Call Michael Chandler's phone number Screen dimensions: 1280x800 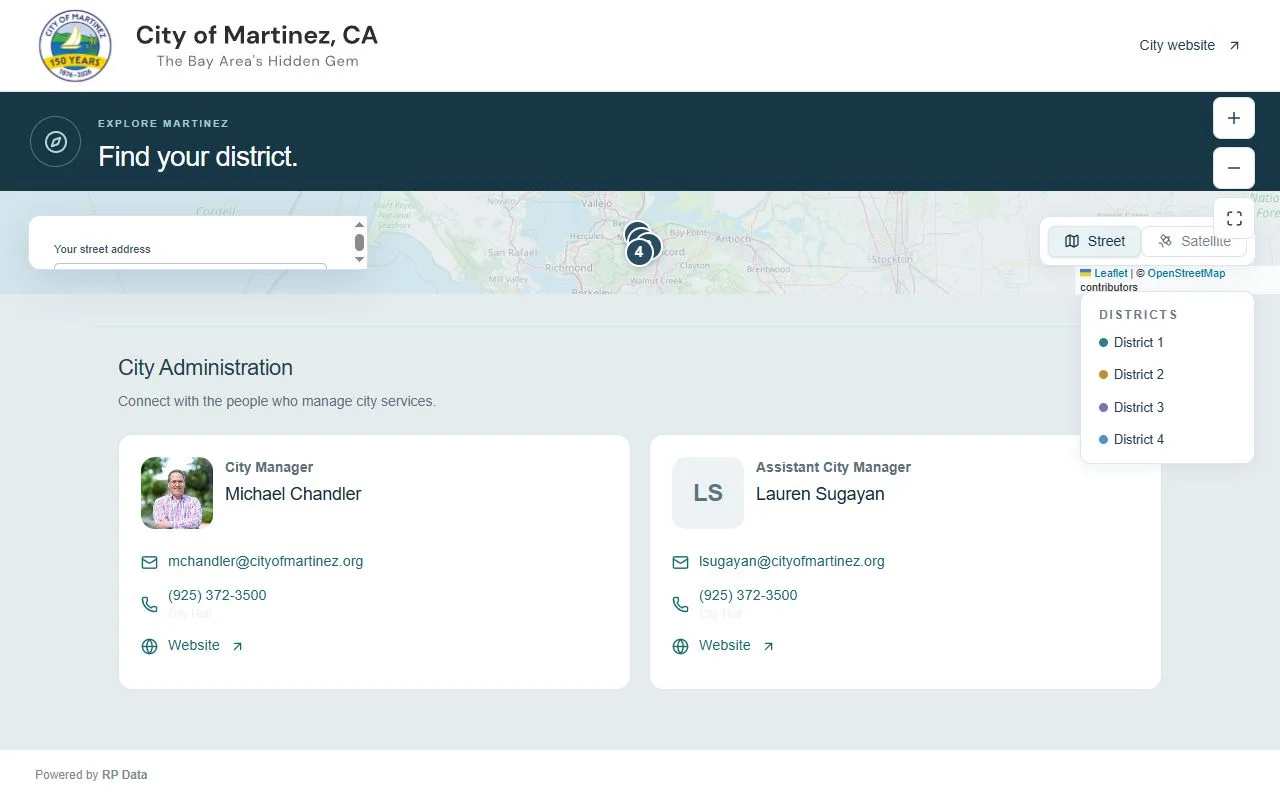tap(217, 595)
